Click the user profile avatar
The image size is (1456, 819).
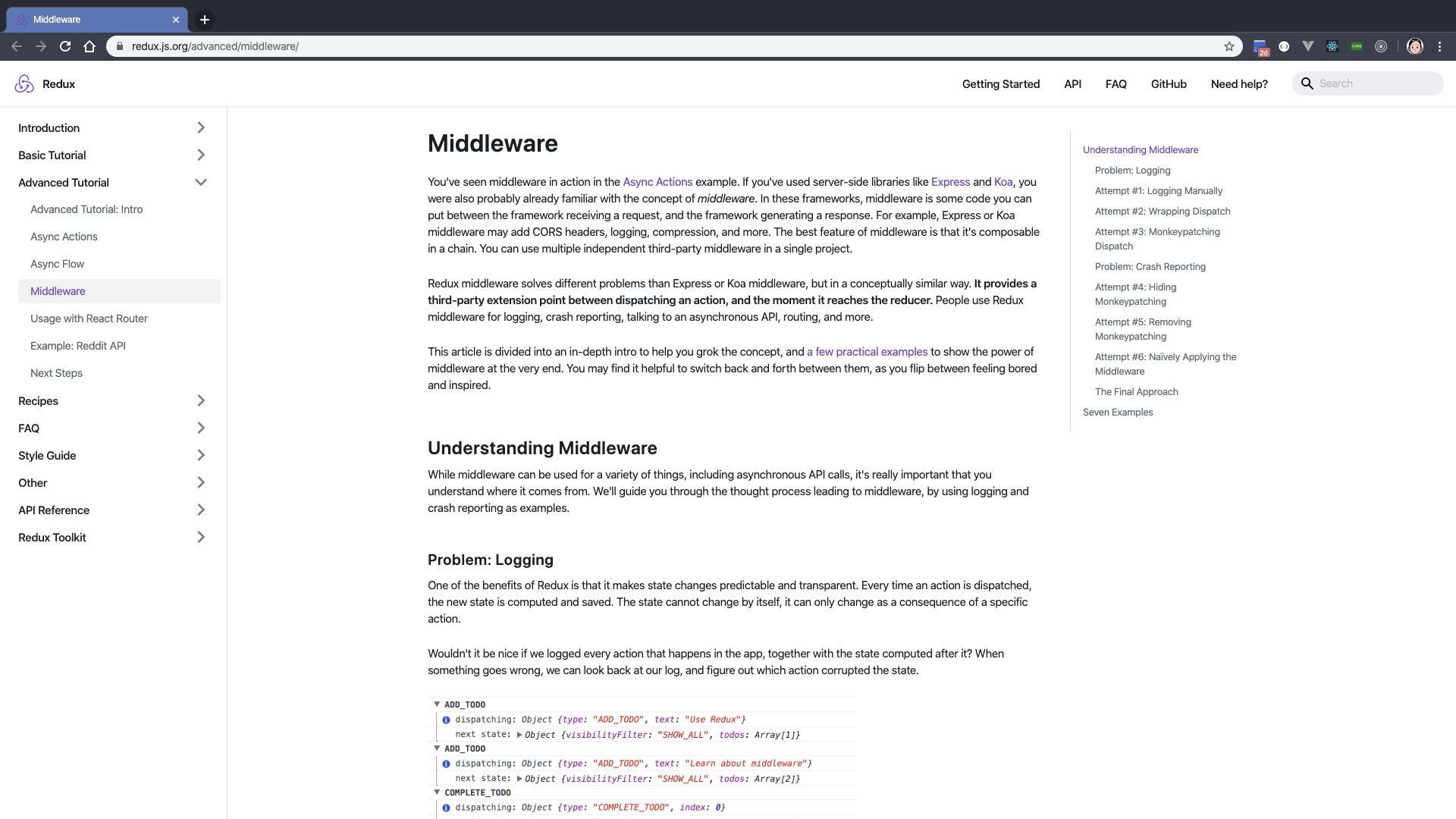click(x=1415, y=46)
